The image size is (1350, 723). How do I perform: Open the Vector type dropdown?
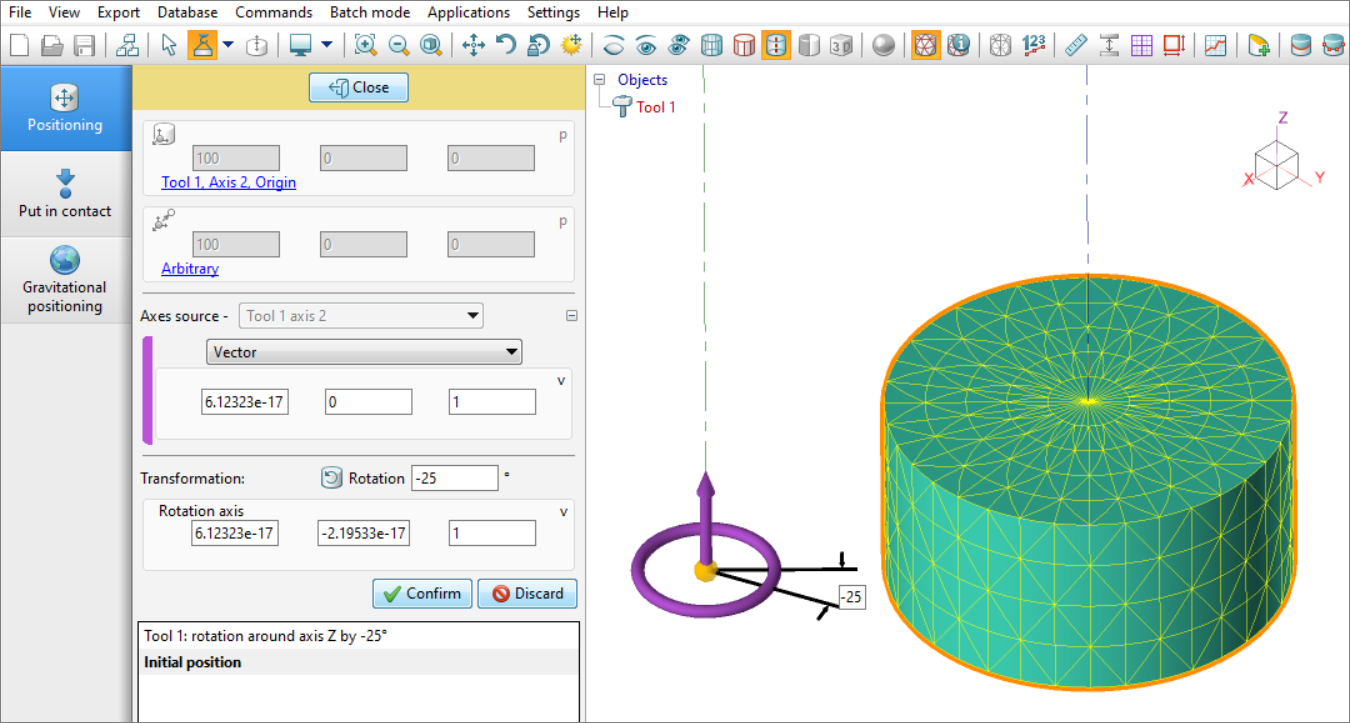click(x=364, y=352)
